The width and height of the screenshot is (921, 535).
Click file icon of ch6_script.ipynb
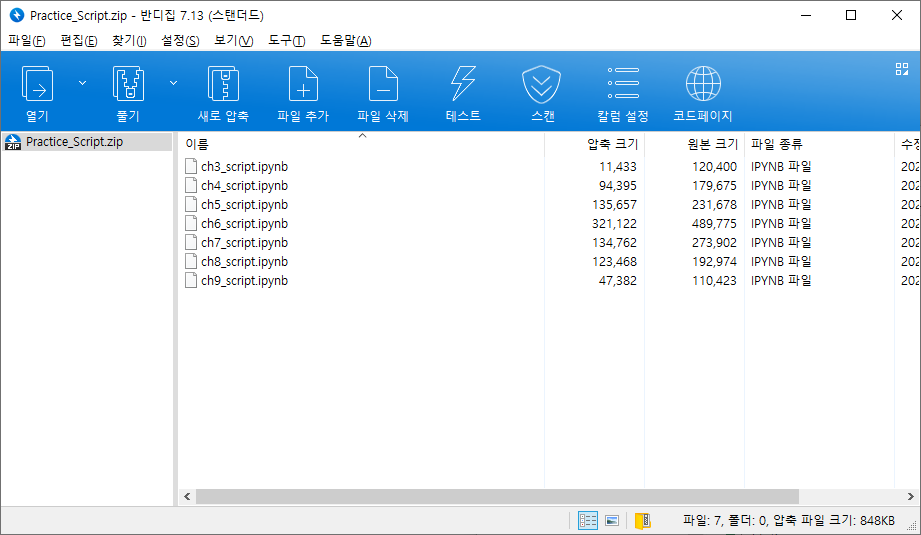pos(191,223)
